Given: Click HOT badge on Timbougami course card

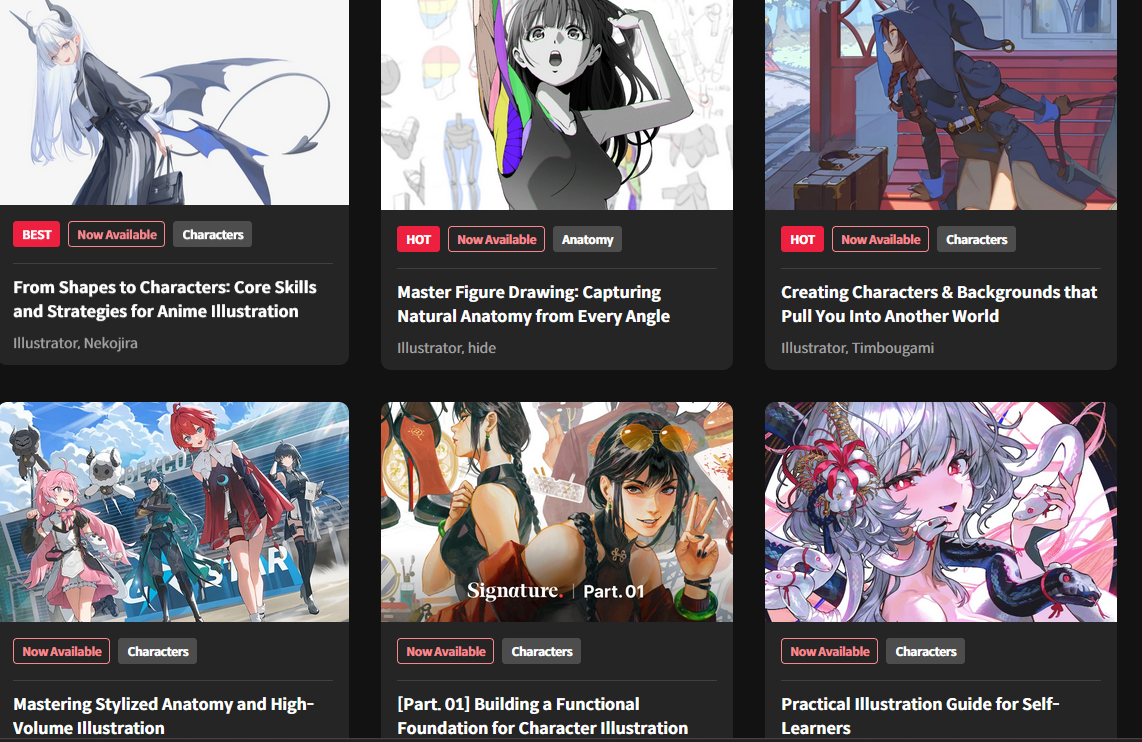Looking at the screenshot, I should (x=802, y=240).
